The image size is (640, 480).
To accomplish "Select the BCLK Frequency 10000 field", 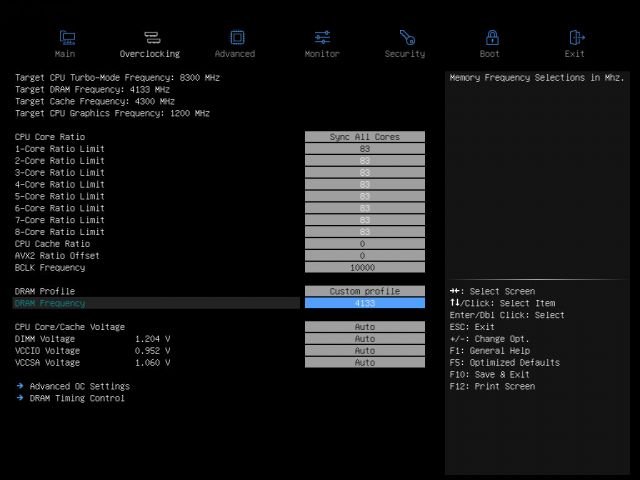I will pos(365,267).
